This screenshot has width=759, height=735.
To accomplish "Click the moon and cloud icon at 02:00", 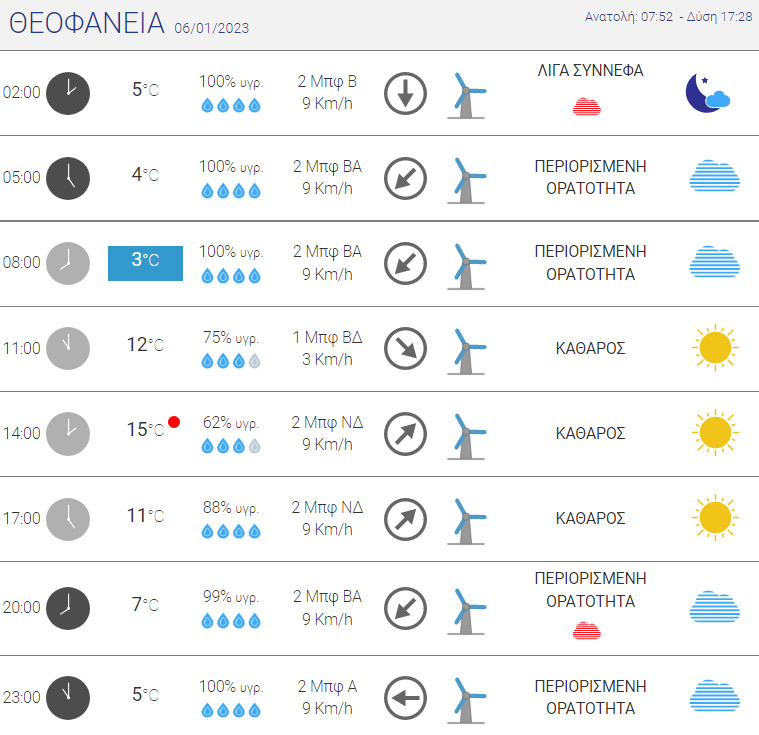I will click(x=708, y=93).
